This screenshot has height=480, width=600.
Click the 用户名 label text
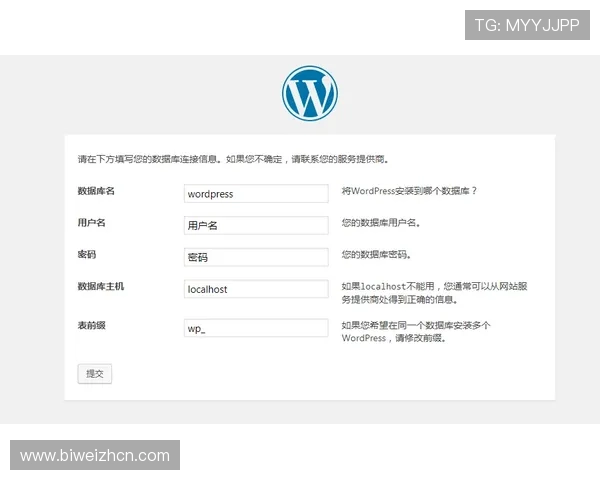pos(91,222)
